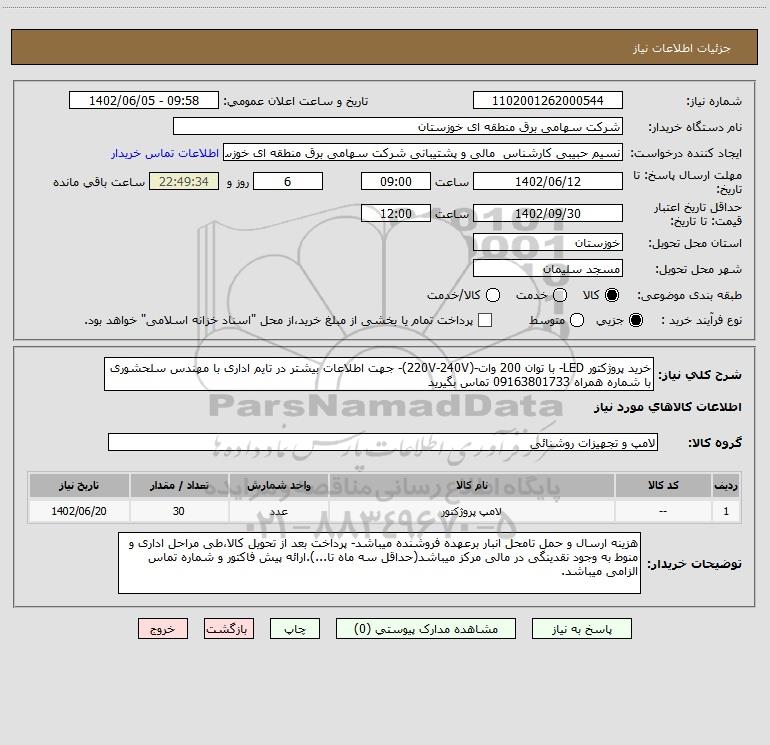Click پاسخ به نیاز button
Viewport: 770px width, 745px height.
[581, 629]
